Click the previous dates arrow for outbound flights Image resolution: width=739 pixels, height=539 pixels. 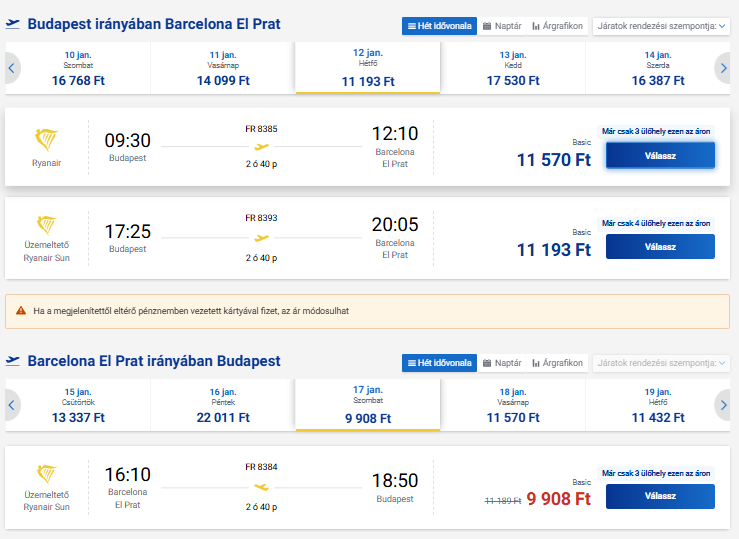12,68
